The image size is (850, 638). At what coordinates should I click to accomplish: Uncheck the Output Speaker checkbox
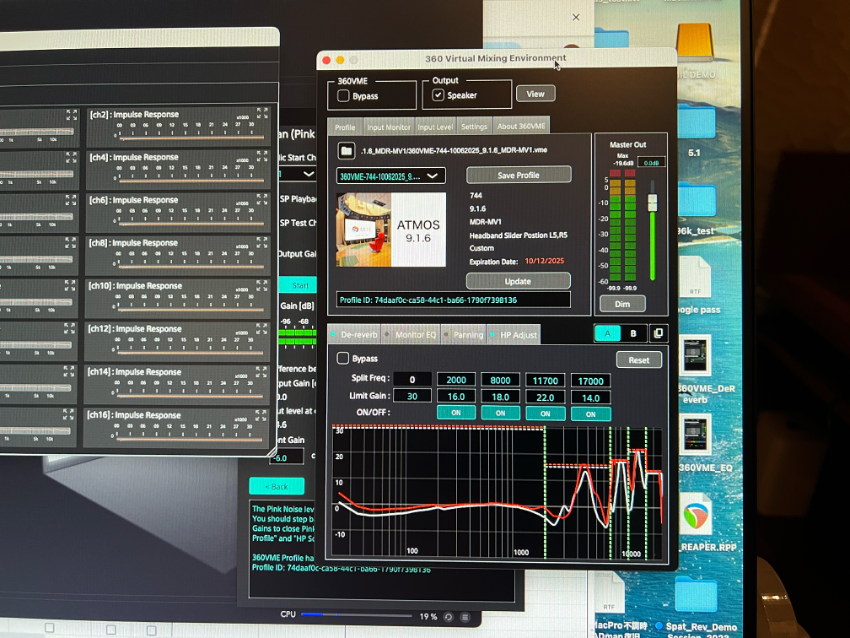438,95
